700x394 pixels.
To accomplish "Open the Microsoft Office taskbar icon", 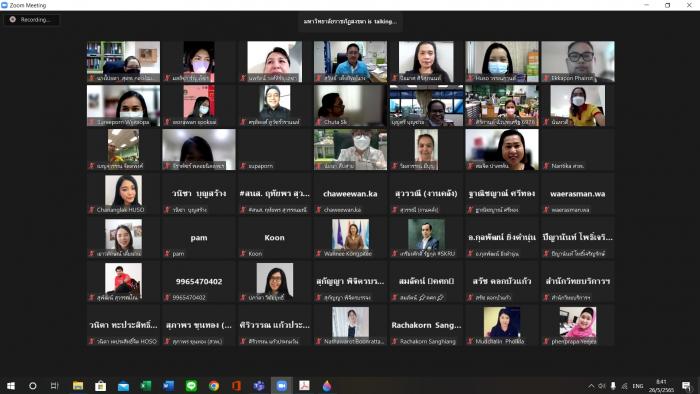I will coord(236,386).
